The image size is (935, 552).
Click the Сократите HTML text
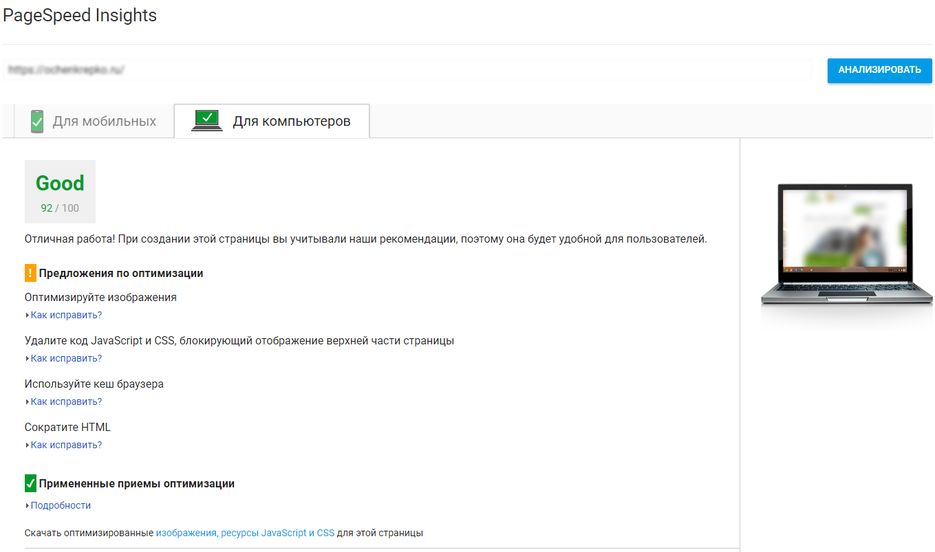point(67,427)
